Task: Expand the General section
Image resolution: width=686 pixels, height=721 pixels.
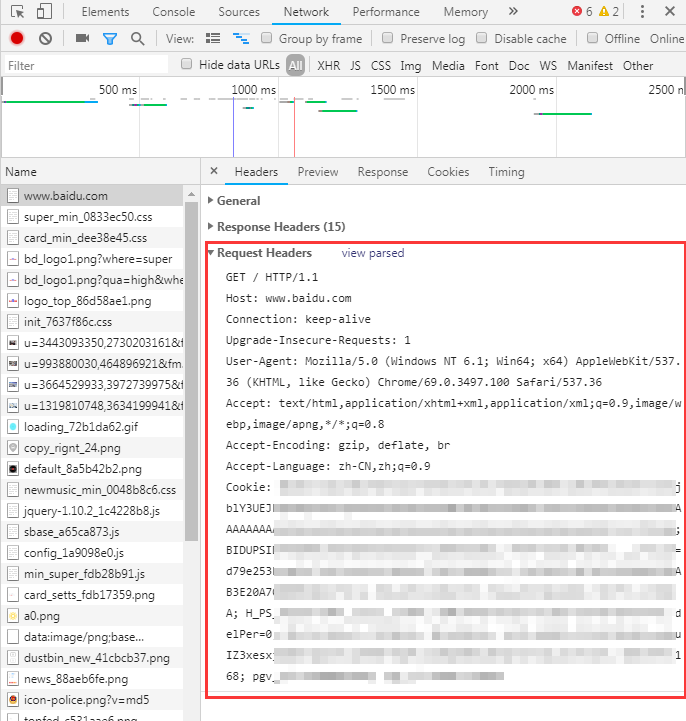Action: [x=238, y=201]
